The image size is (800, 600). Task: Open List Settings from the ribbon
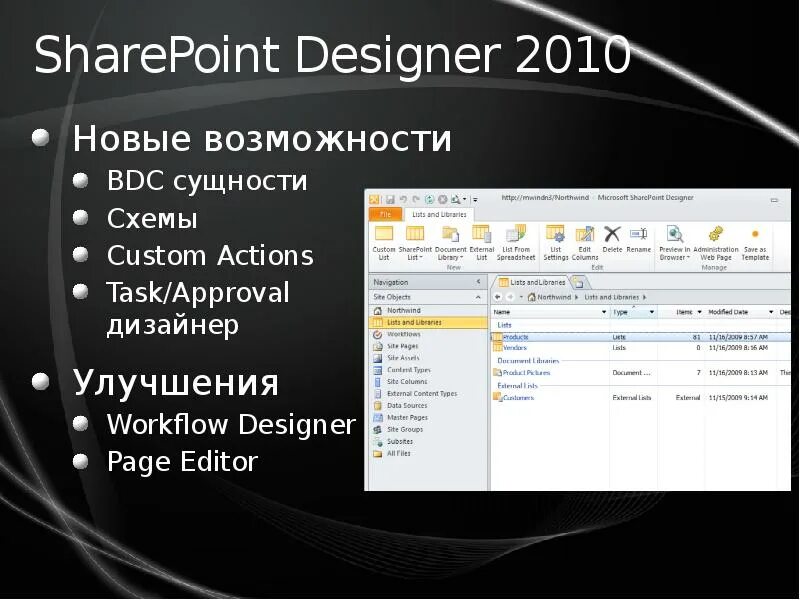click(x=556, y=243)
